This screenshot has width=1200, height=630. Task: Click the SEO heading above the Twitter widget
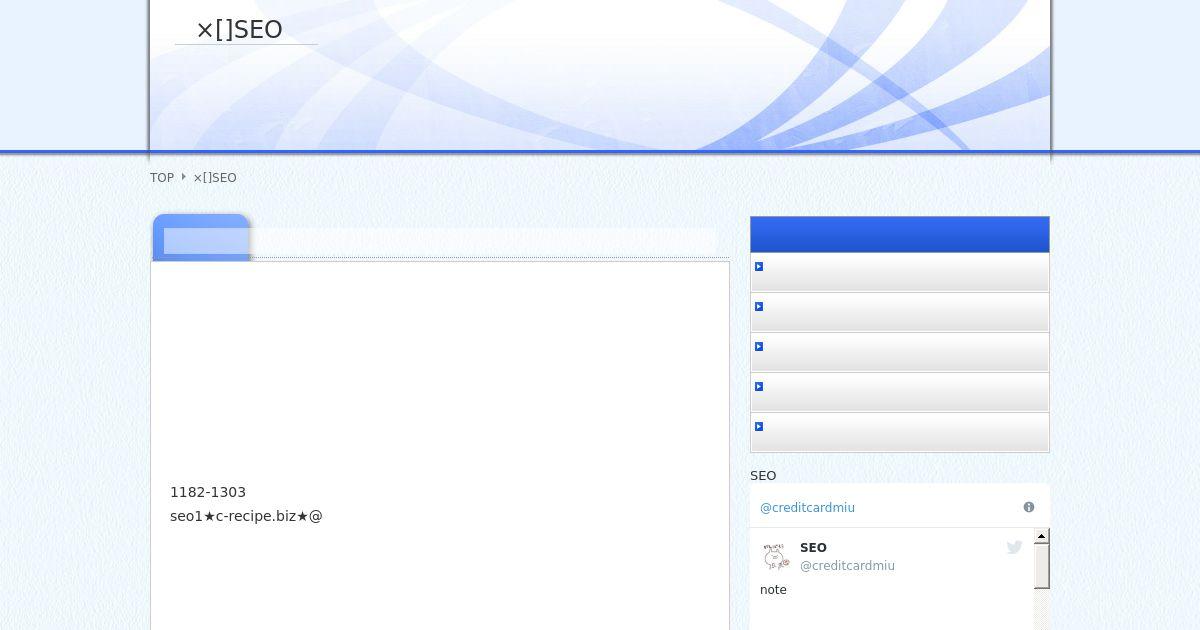[x=763, y=476]
